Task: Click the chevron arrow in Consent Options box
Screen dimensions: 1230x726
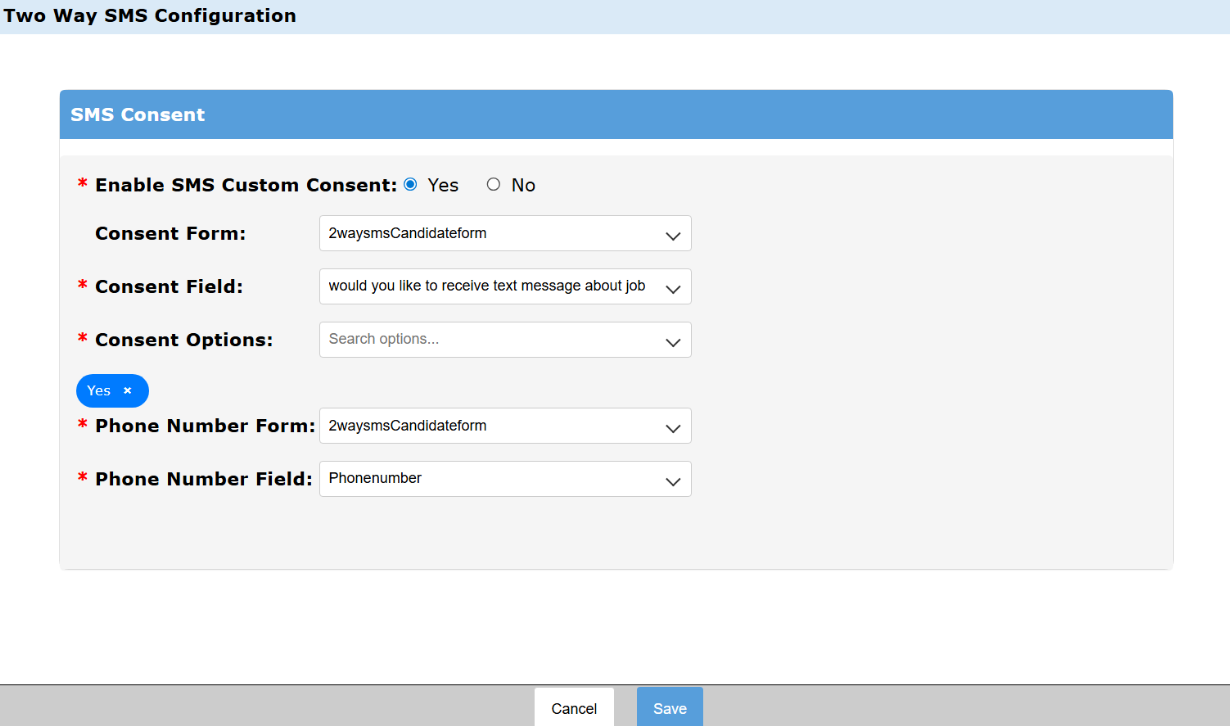Action: (x=673, y=342)
